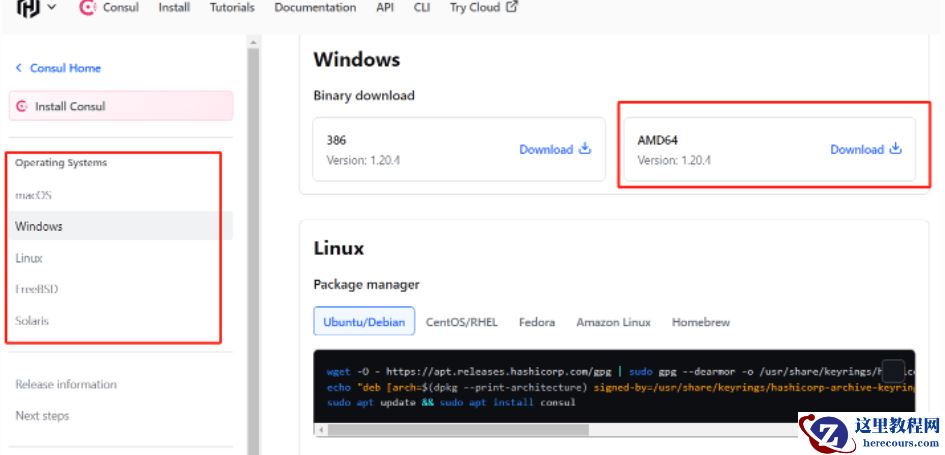945x455 pixels.
Task: Click the Consul product logo icon
Action: click(87, 8)
